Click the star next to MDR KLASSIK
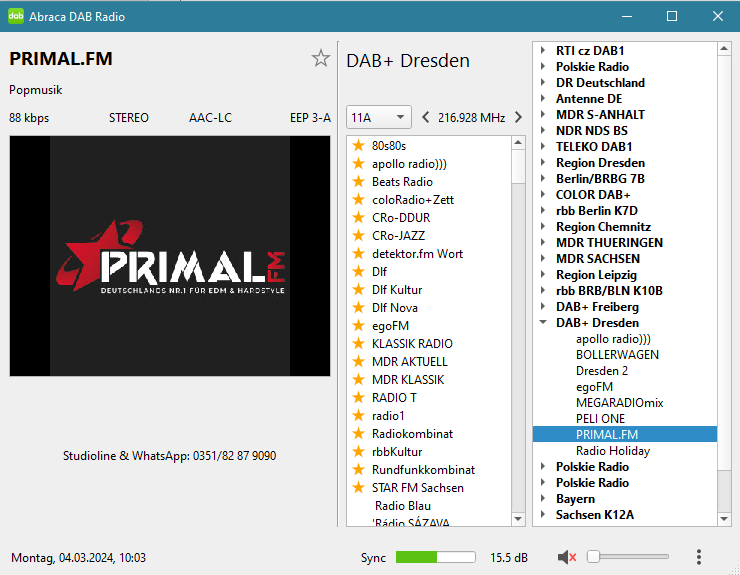The width and height of the screenshot is (740, 575). coord(358,380)
